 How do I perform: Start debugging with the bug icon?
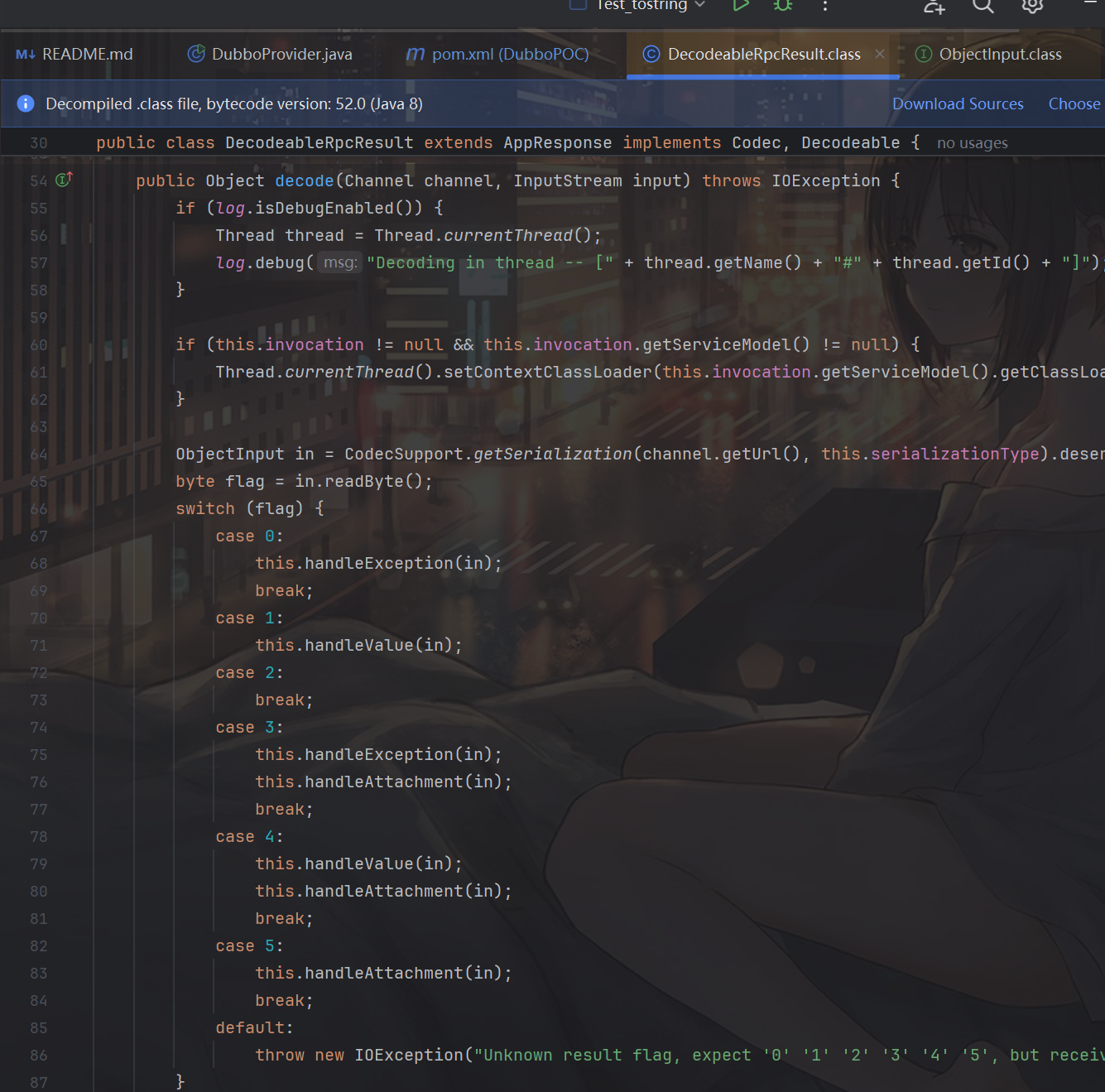click(782, 6)
